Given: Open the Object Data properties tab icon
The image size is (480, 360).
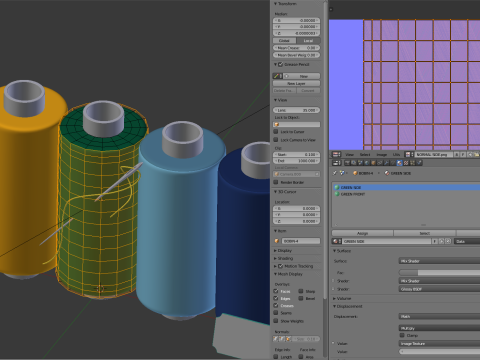Looking at the screenshot, I should tap(393, 163).
